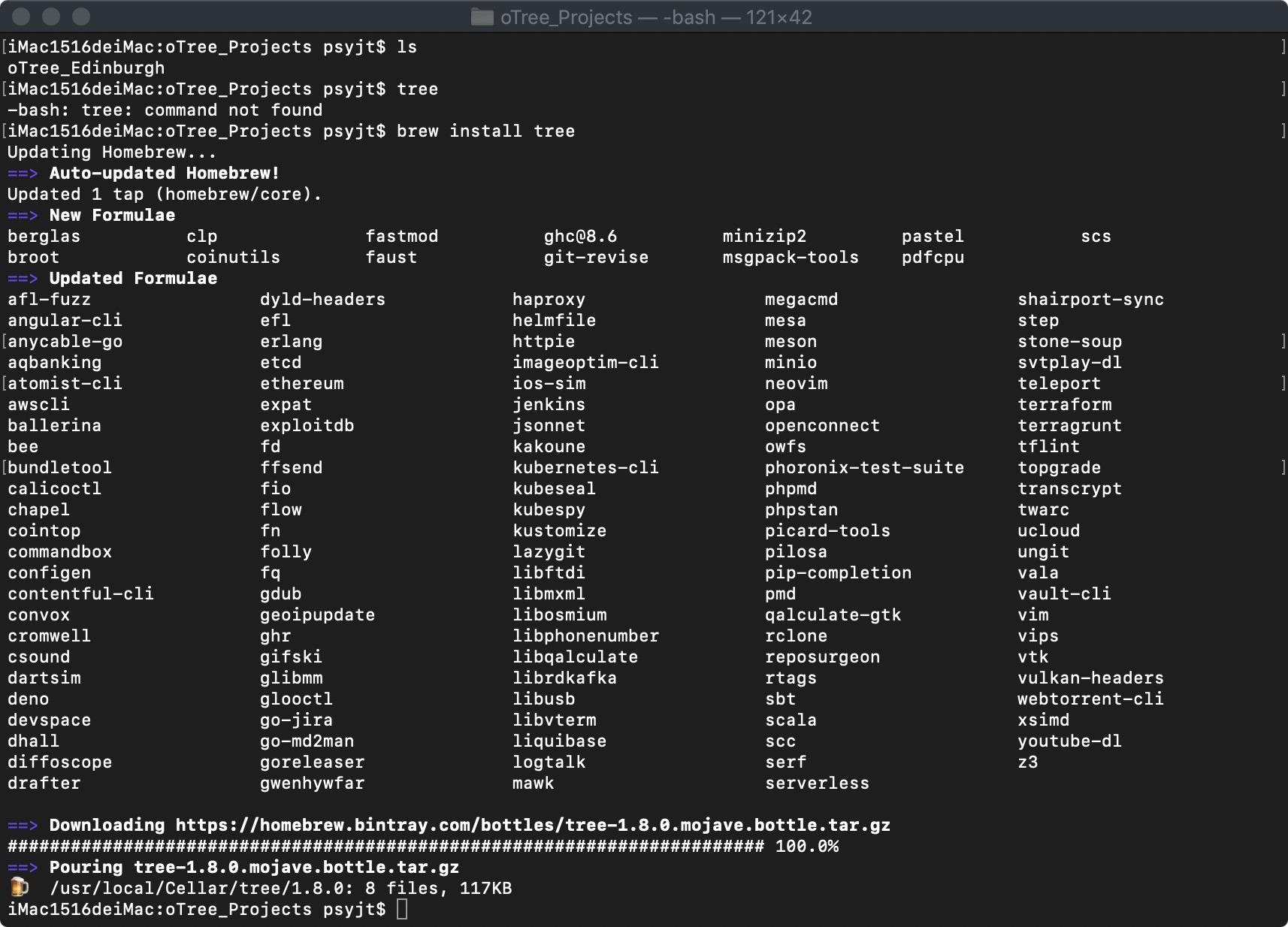Viewport: 1288px width, 927px height.
Task: Select the oTree_Edinburgh directory name output
Action: point(86,68)
